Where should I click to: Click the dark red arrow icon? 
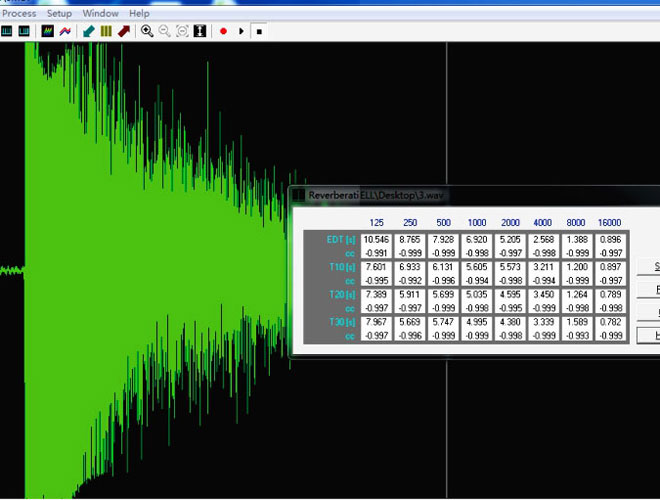point(123,31)
